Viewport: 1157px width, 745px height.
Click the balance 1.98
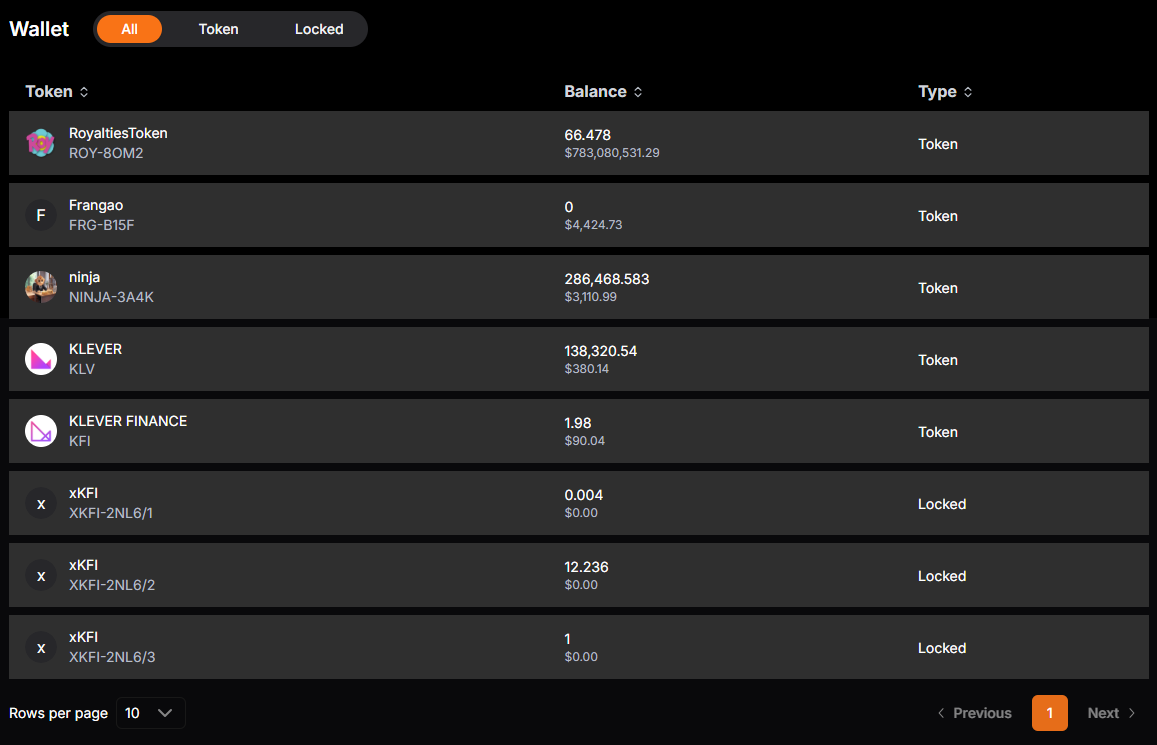pos(578,423)
